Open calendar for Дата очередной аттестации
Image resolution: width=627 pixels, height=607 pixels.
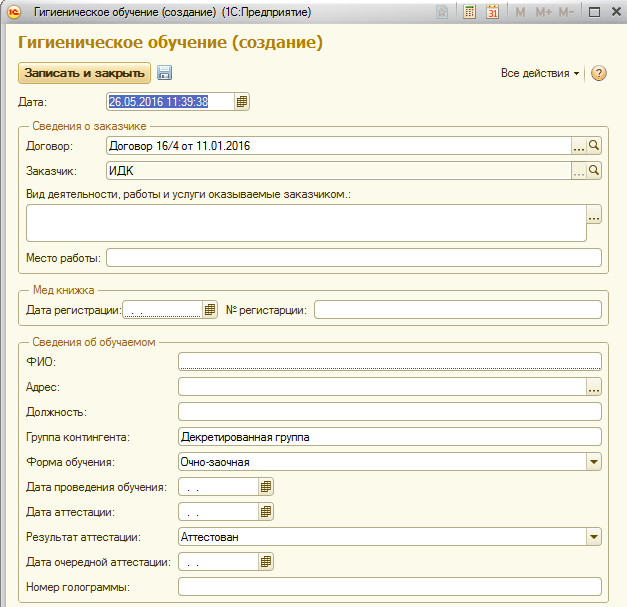click(x=266, y=562)
